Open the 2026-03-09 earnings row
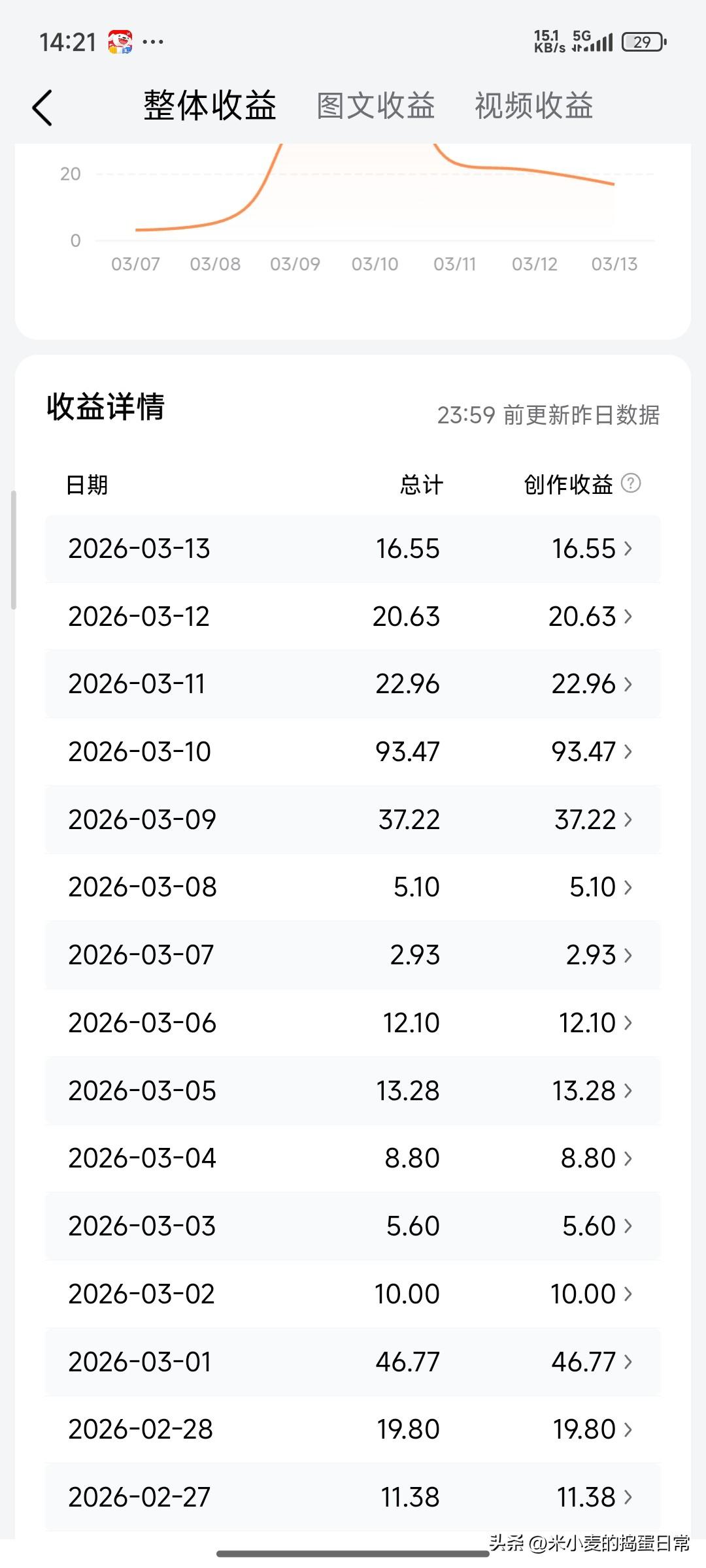 tap(353, 819)
